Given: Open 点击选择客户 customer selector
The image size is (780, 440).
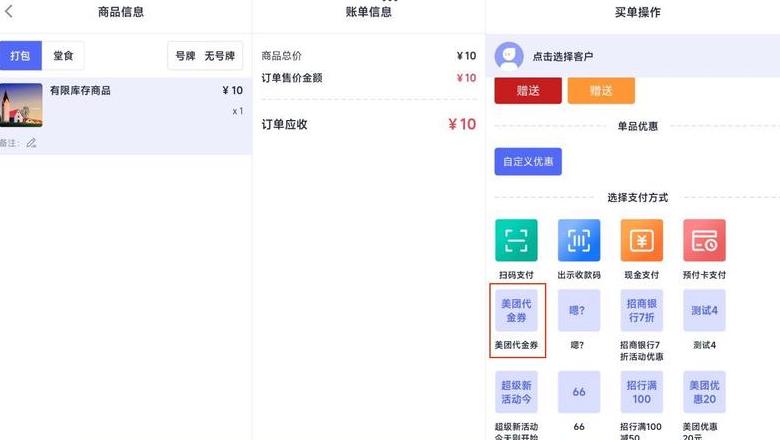Looking at the screenshot, I should [x=563, y=57].
